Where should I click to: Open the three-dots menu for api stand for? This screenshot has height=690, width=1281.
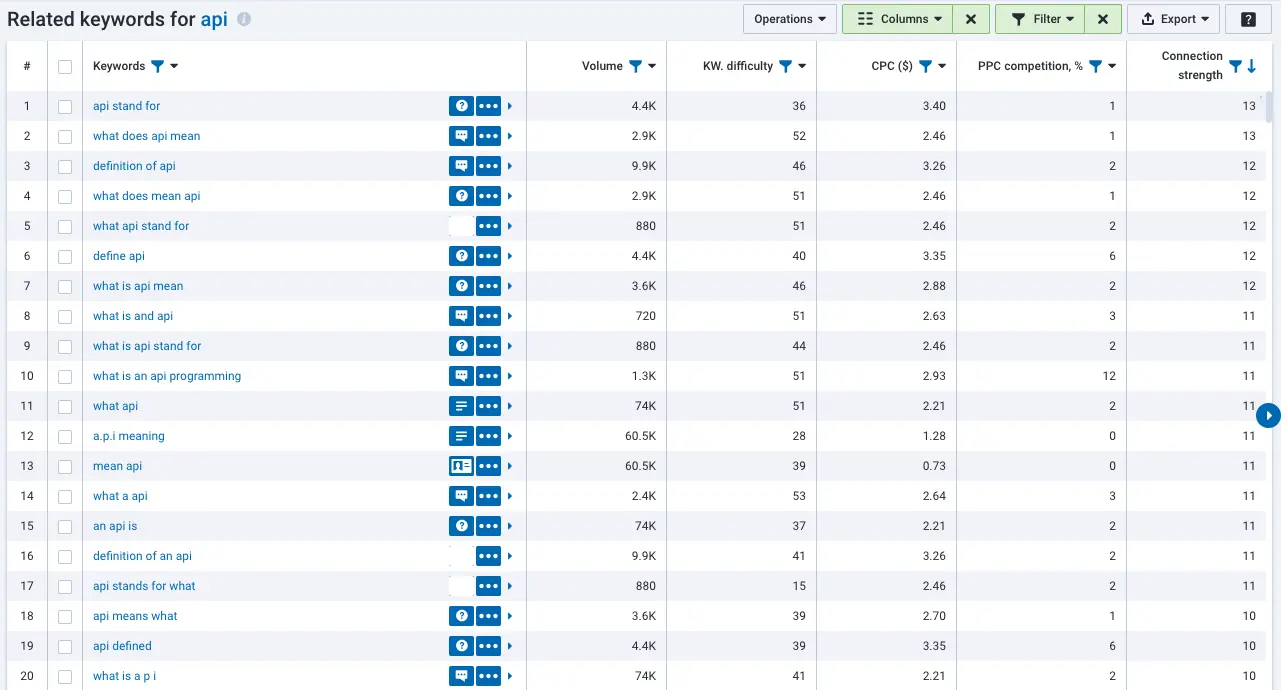click(x=488, y=106)
